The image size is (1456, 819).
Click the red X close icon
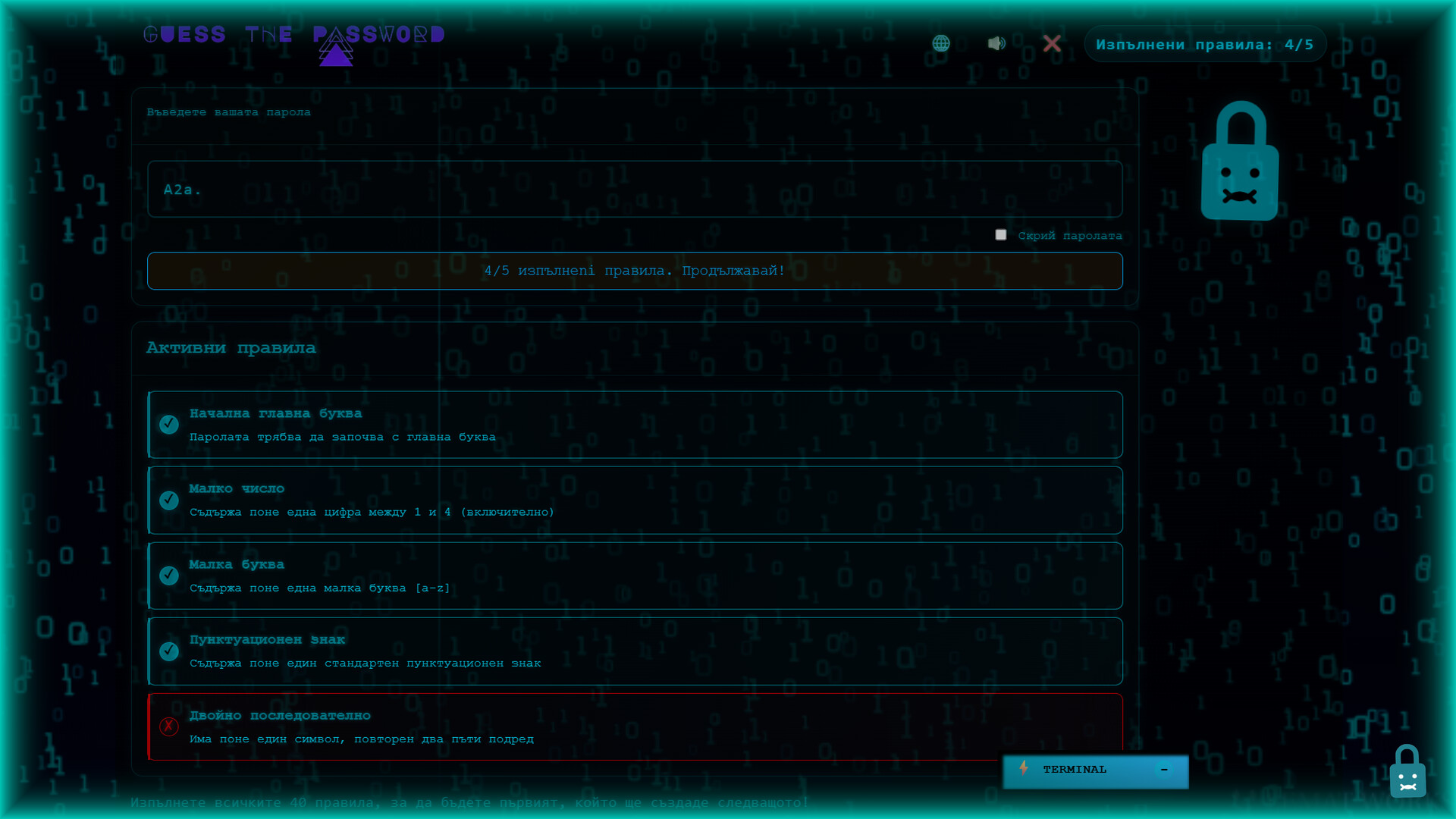coord(1052,44)
